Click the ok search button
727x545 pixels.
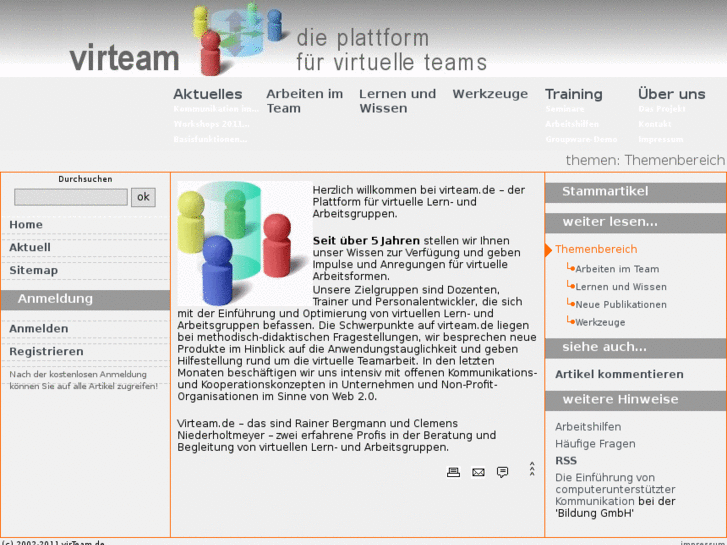(x=143, y=197)
